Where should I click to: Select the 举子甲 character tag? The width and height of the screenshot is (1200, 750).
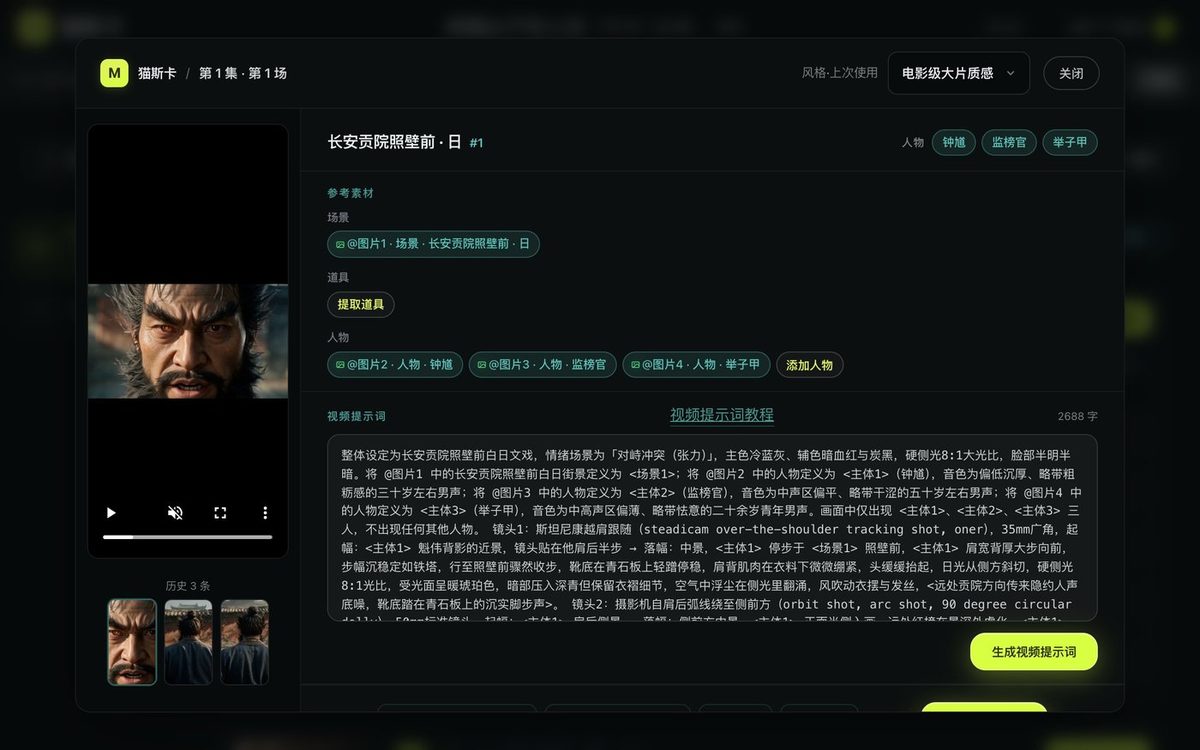[1070, 142]
